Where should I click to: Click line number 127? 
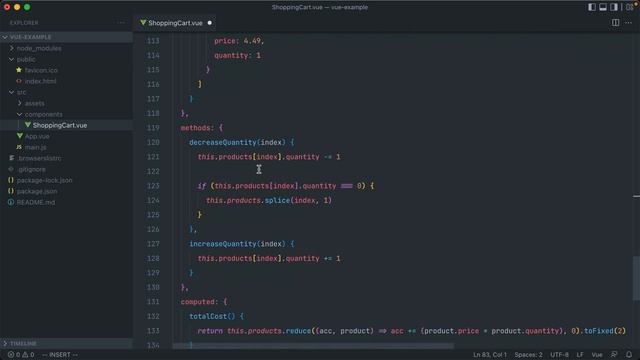pyautogui.click(x=153, y=244)
